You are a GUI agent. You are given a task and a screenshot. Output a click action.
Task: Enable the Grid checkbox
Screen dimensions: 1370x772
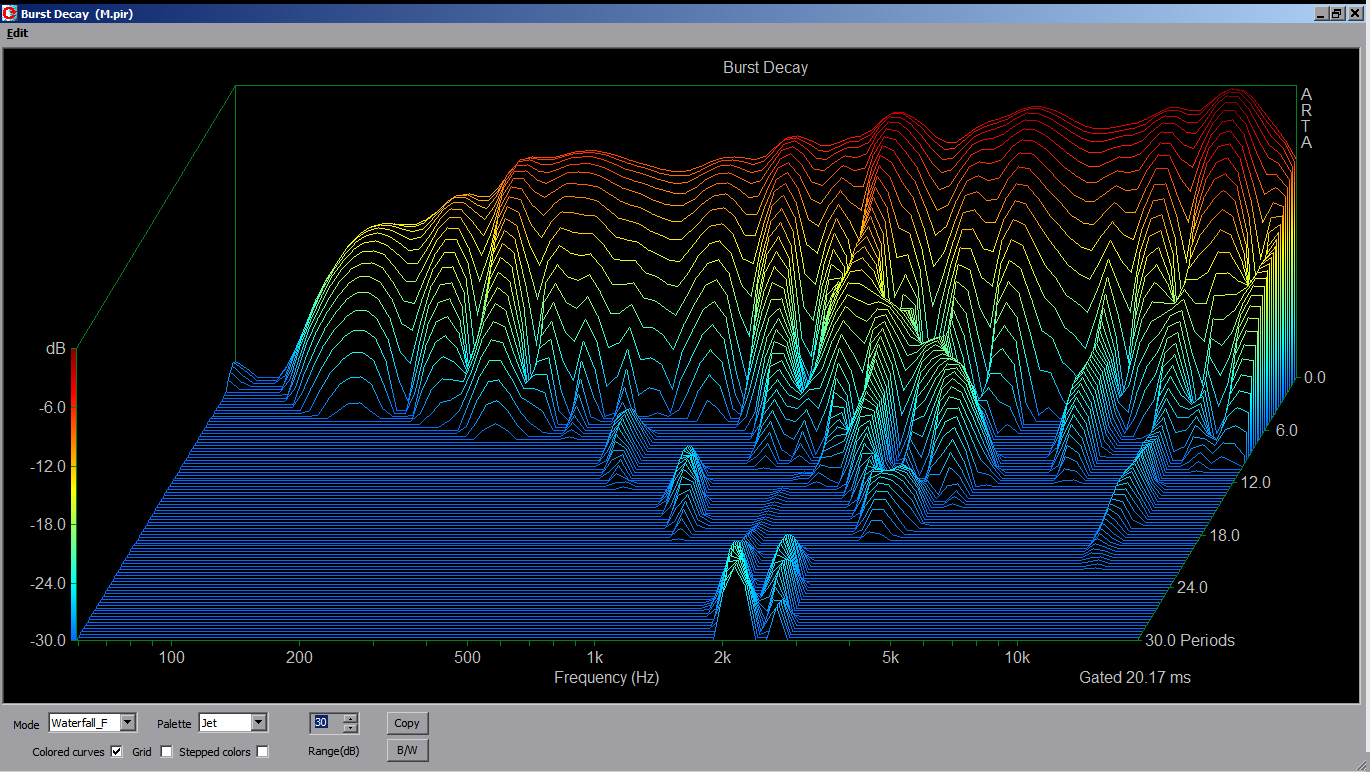(166, 751)
